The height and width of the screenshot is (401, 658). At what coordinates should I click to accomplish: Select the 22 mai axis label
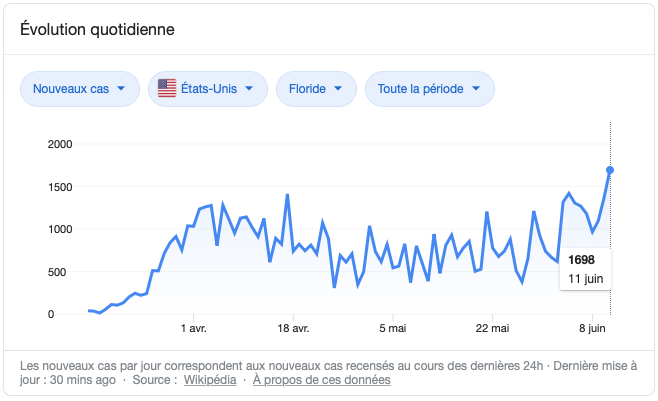(493, 327)
